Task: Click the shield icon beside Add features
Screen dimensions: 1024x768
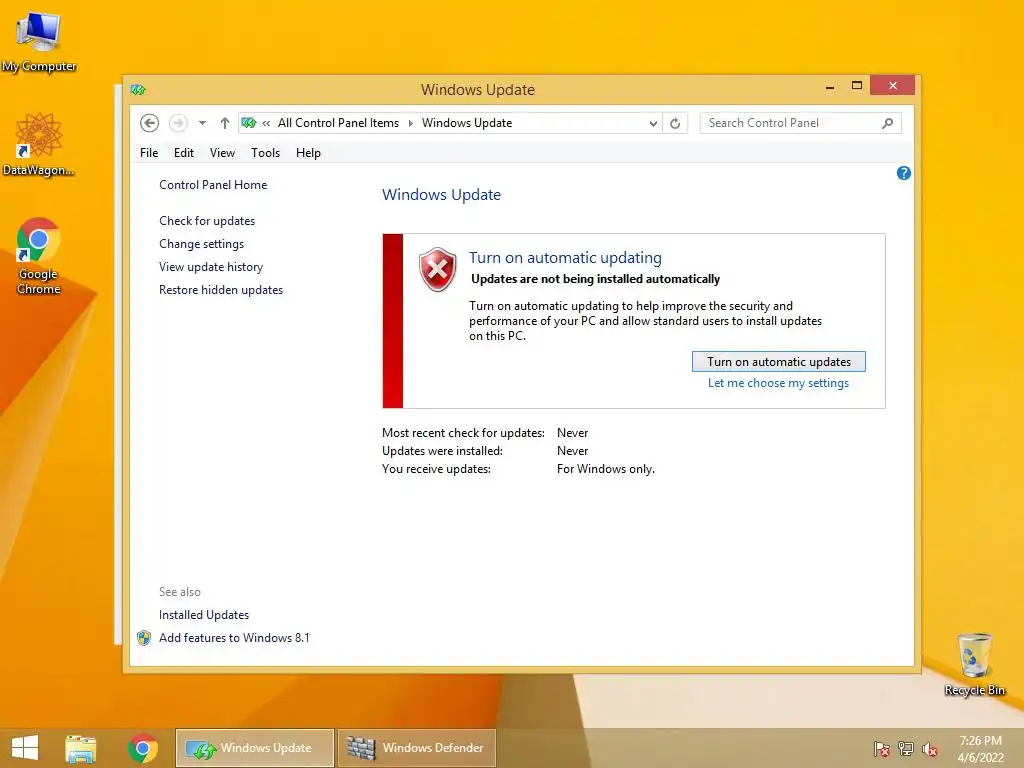Action: (x=144, y=638)
